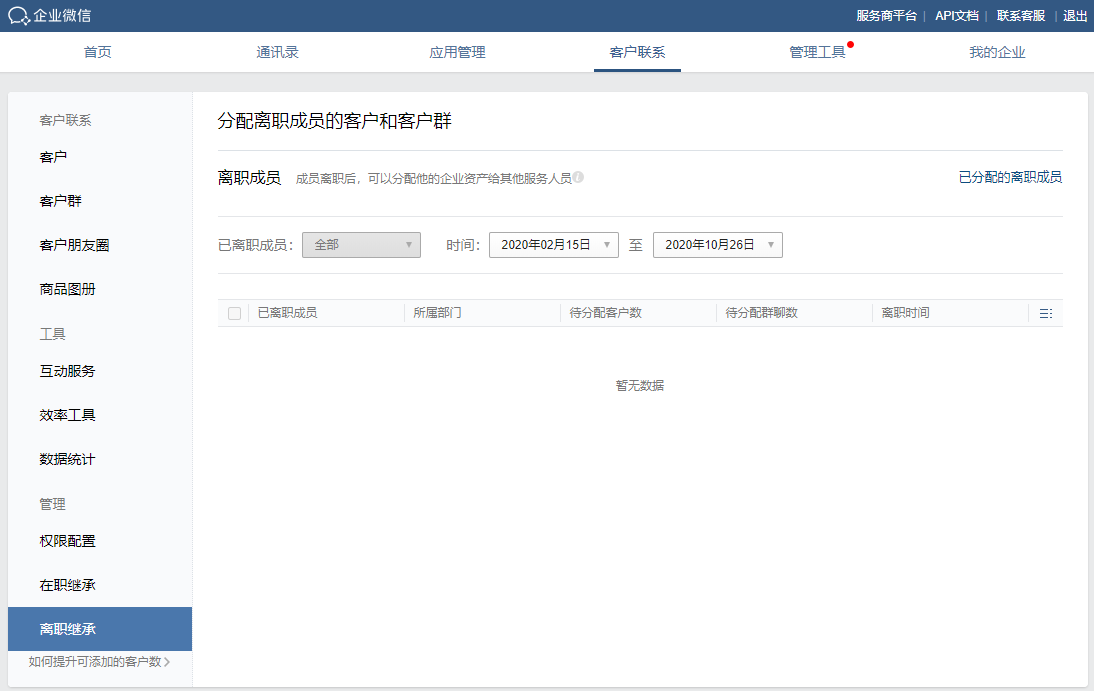Open the column settings icon in table header
Viewport: 1094px width, 691px height.
(x=1045, y=314)
